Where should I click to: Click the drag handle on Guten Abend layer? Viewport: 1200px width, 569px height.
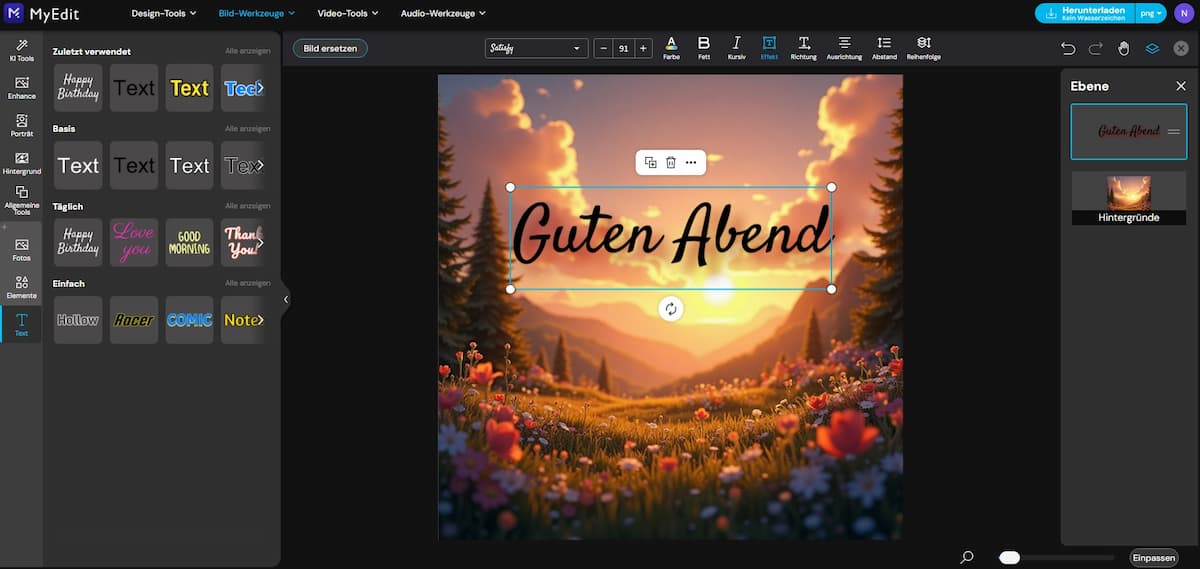1174,132
